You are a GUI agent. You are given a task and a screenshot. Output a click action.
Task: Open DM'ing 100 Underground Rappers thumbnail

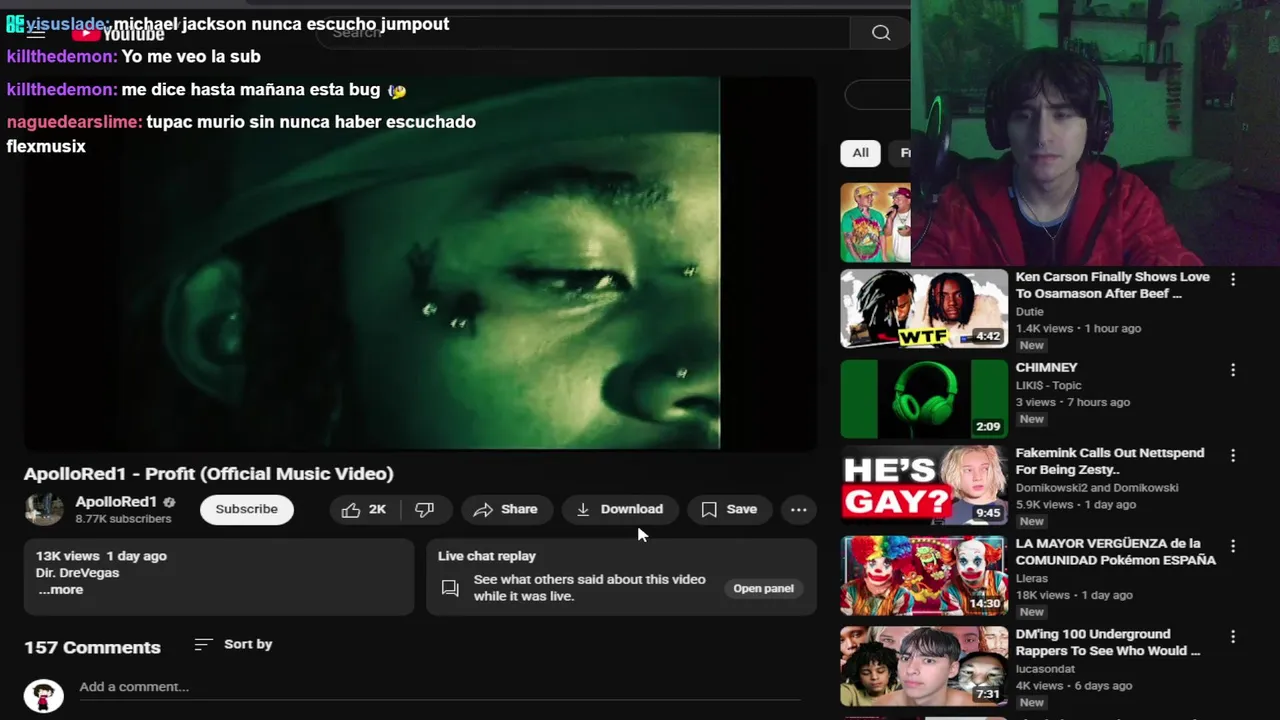(924, 666)
